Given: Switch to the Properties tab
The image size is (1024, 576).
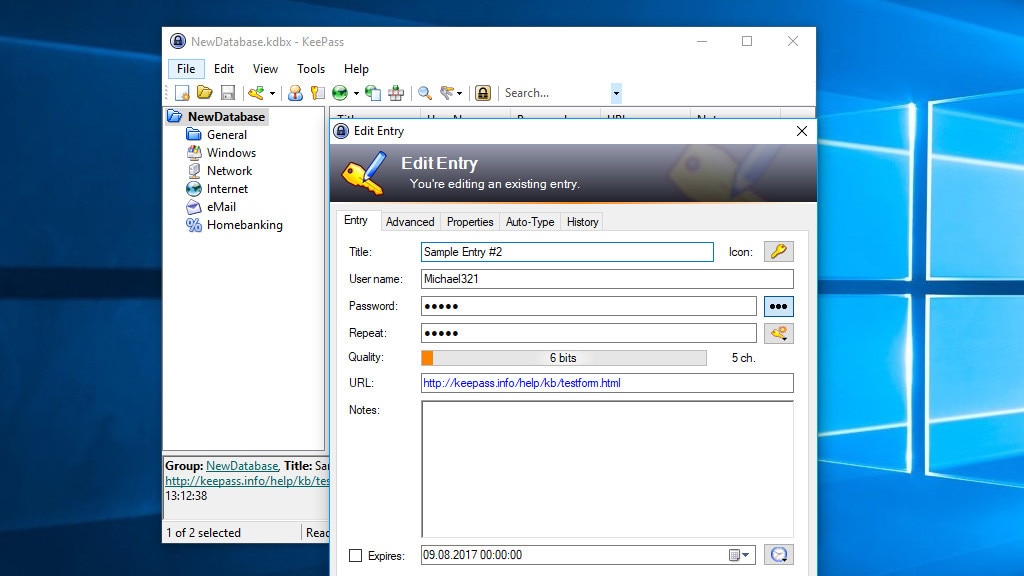Looking at the screenshot, I should point(470,222).
